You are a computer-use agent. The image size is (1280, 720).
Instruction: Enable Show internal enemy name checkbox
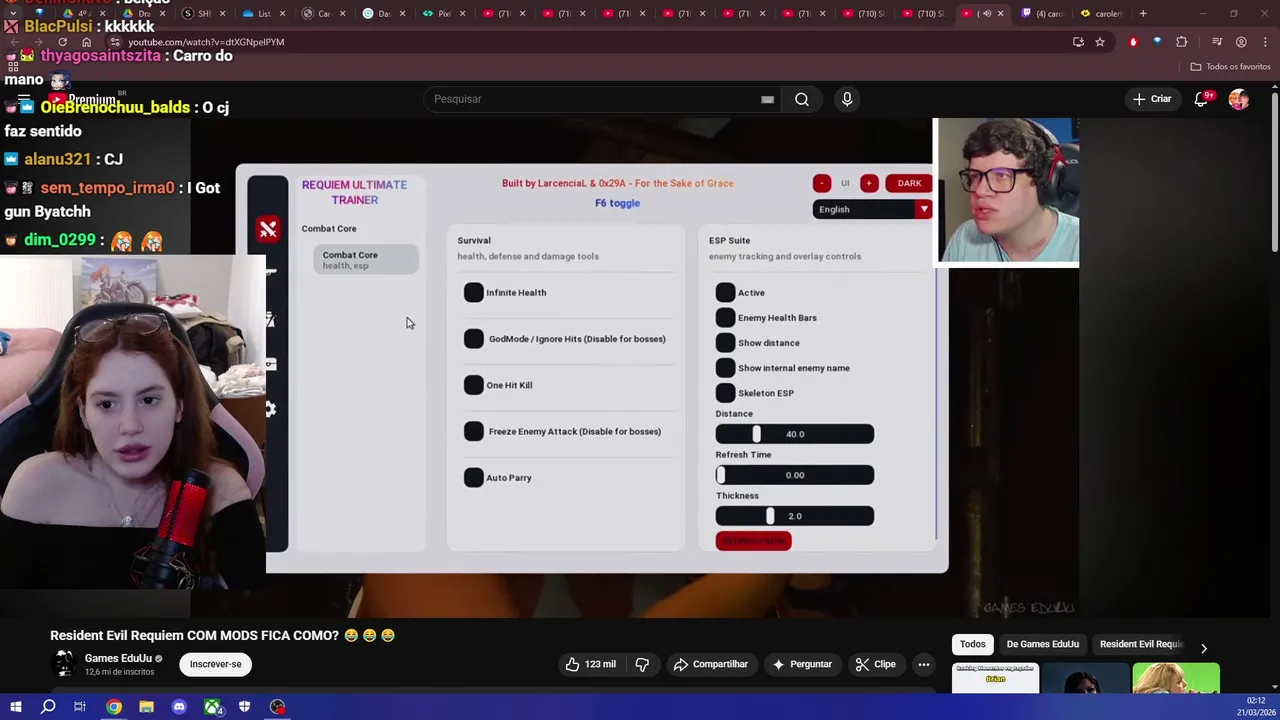click(x=725, y=367)
